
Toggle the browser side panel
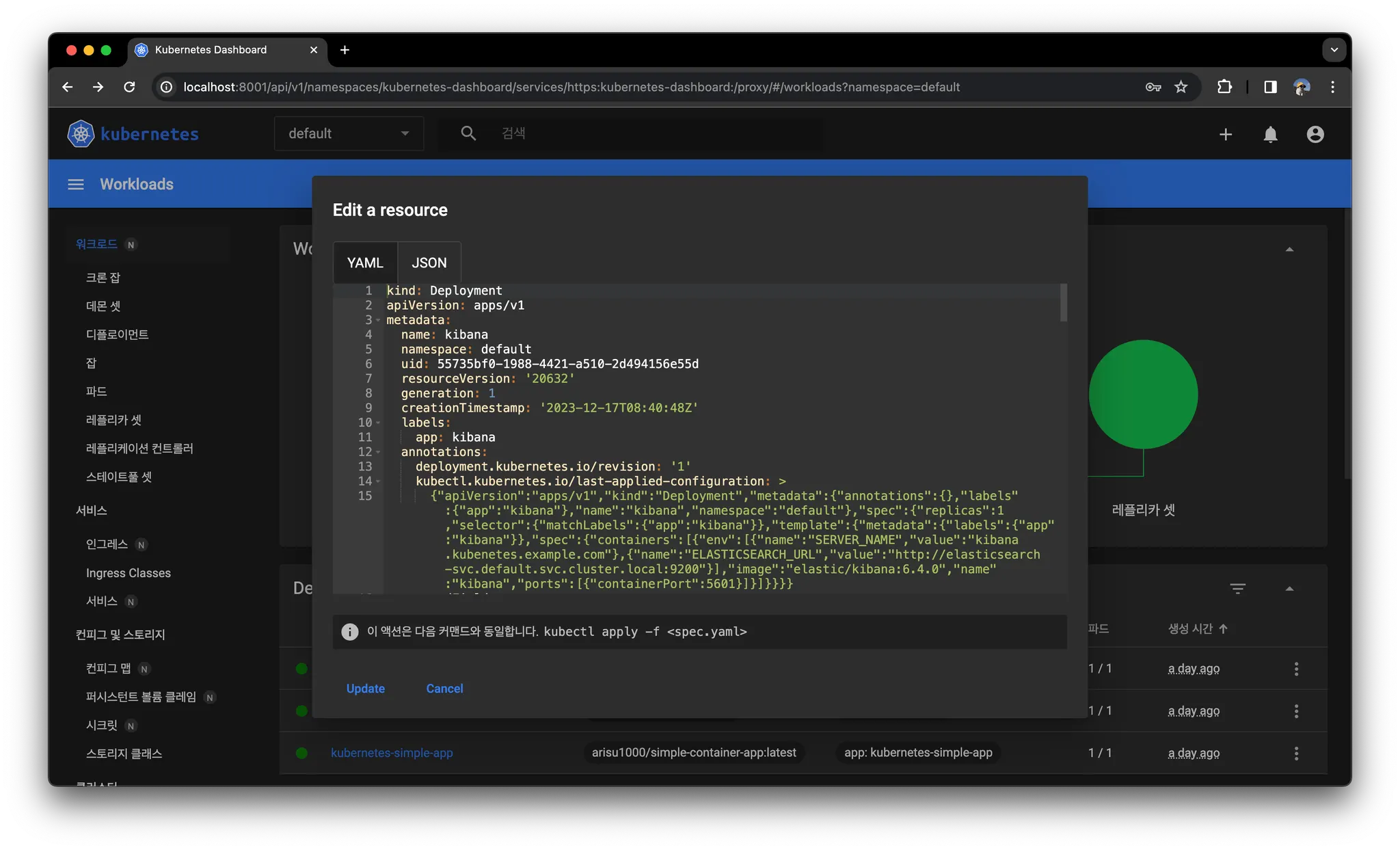point(1270,87)
